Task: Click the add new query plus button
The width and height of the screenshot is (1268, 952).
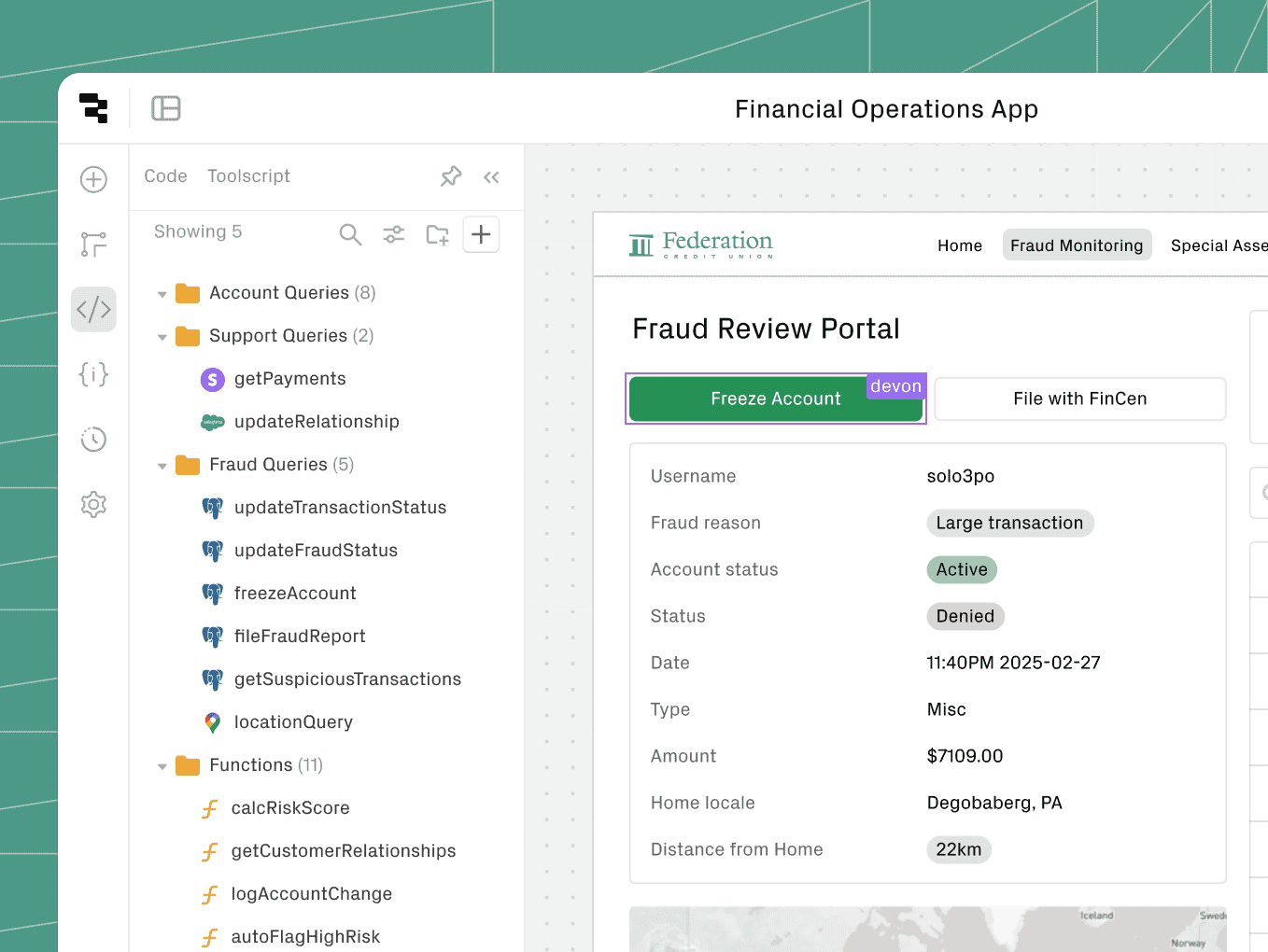Action: click(x=481, y=234)
